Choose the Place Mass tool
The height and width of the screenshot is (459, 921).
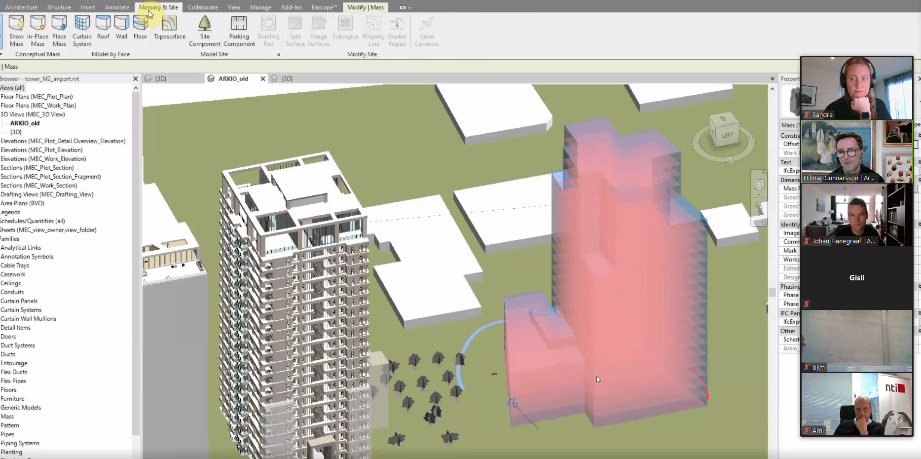pos(59,31)
